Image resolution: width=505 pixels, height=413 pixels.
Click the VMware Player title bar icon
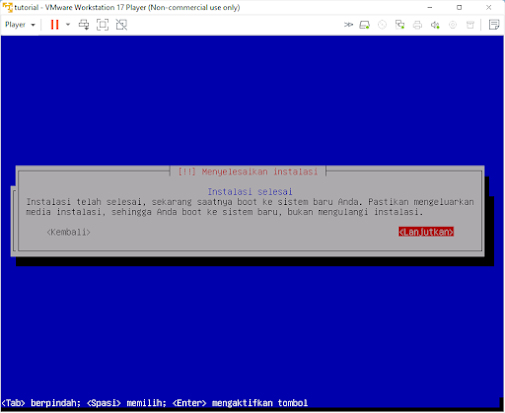(7, 7)
